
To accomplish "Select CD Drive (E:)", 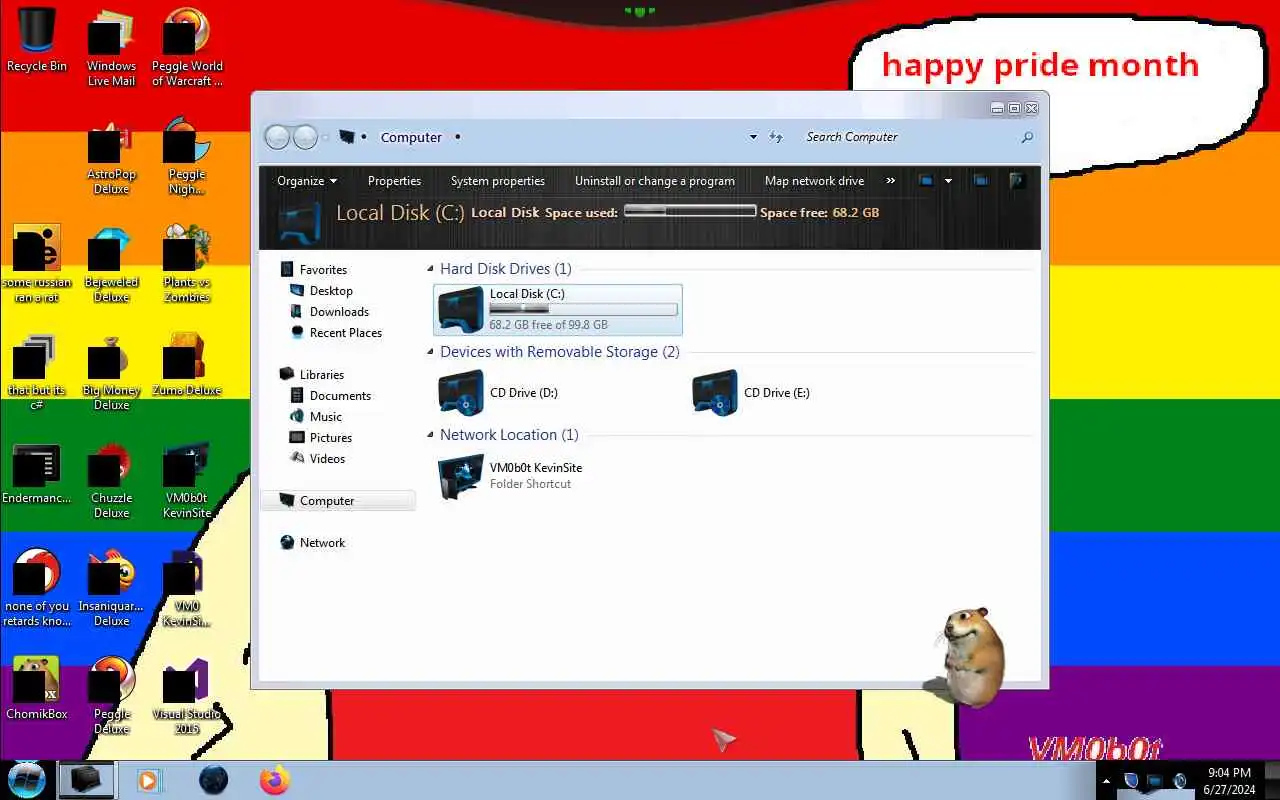I will (751, 392).
